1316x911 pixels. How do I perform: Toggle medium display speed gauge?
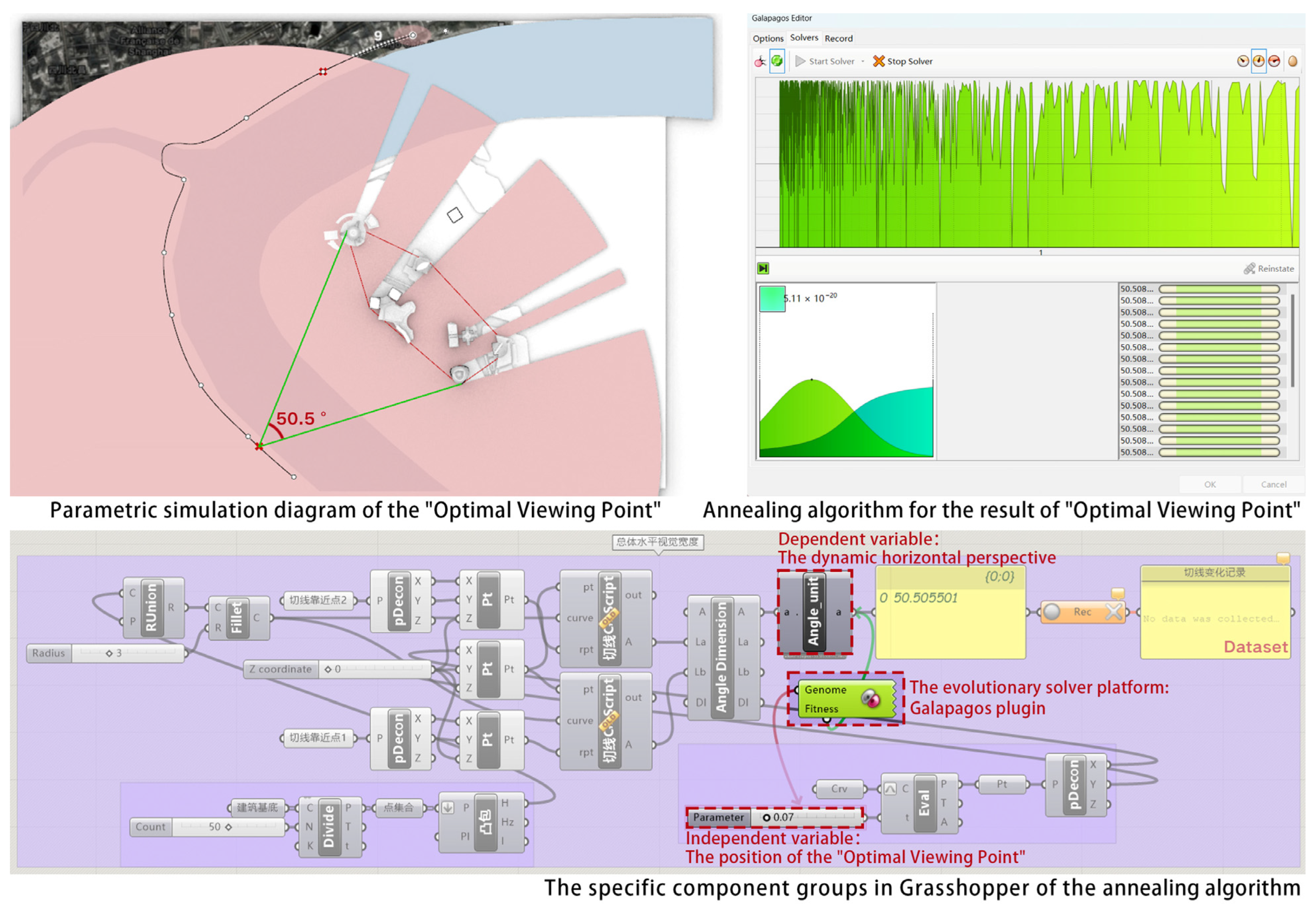coord(1258,61)
